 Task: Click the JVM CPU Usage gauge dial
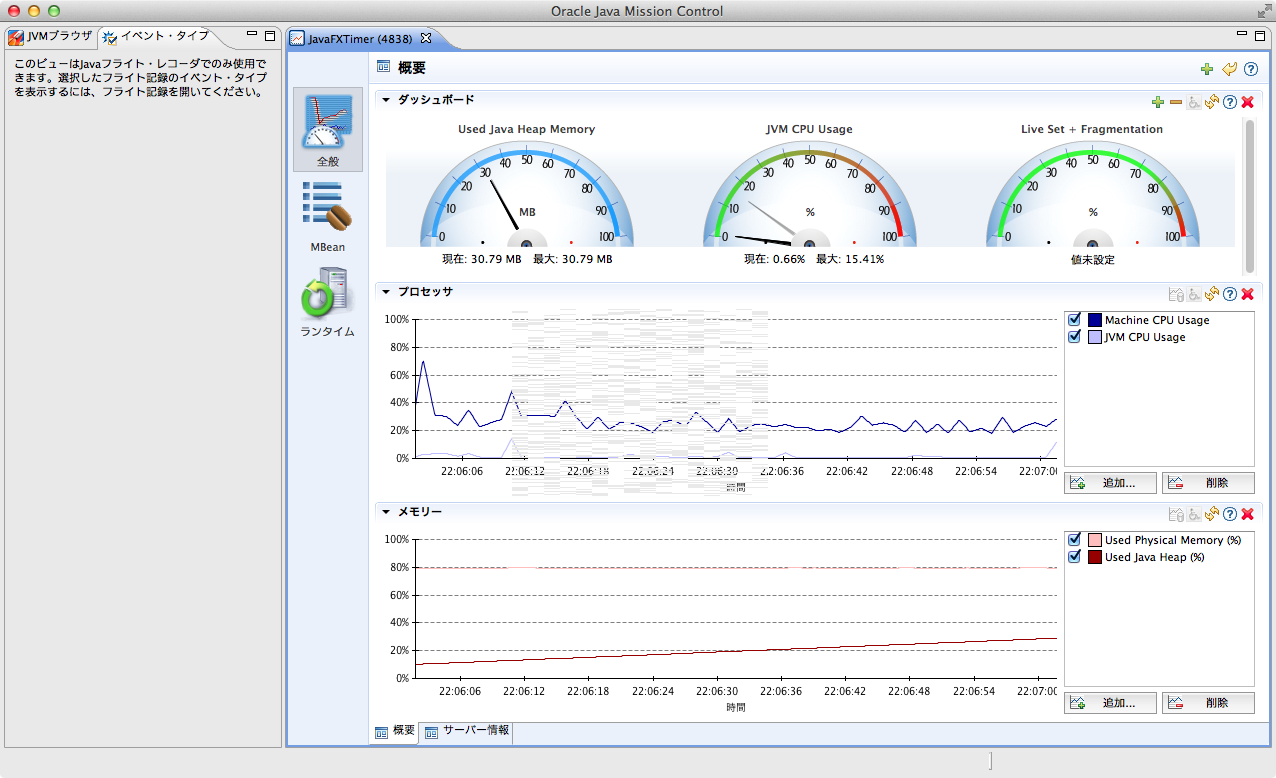click(809, 194)
